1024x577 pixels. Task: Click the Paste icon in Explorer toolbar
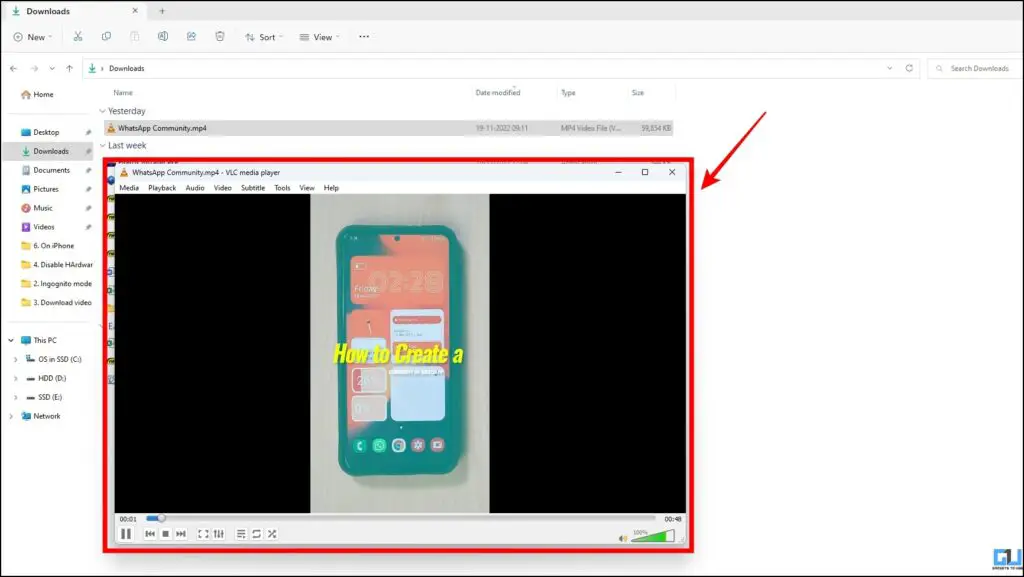(135, 37)
